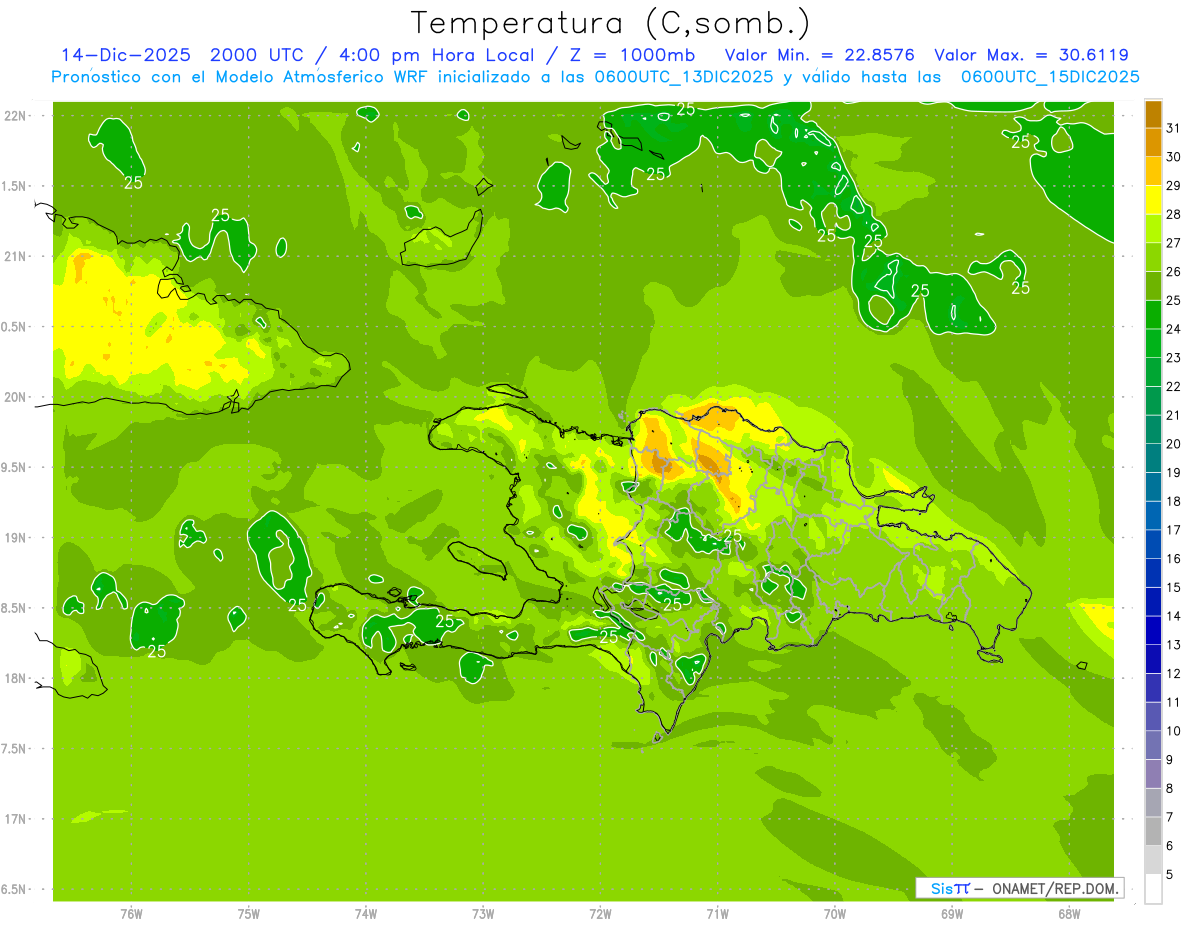1200x927 pixels.
Task: Click the legend scale number 16
Action: pyautogui.click(x=1174, y=559)
